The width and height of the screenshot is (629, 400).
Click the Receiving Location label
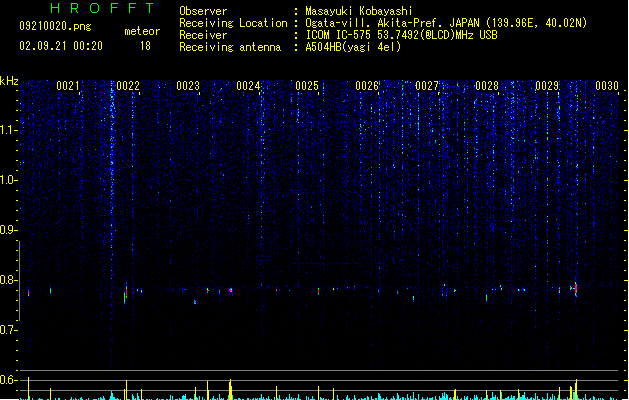(233, 23)
